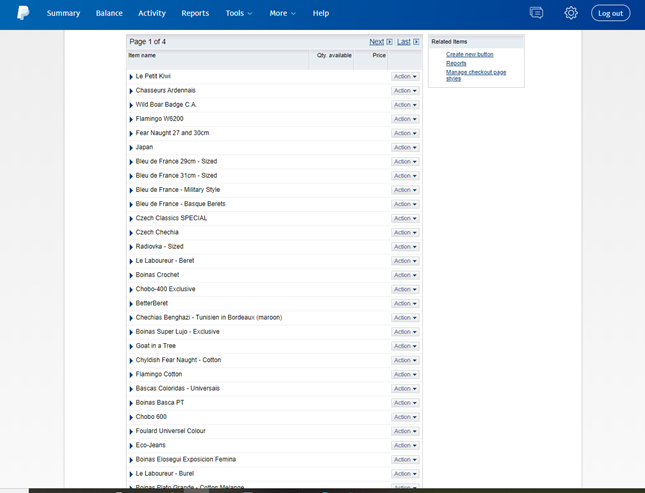Image resolution: width=645 pixels, height=493 pixels.
Task: Click item name Chobo-400 Exclusive
Action: tap(165, 289)
